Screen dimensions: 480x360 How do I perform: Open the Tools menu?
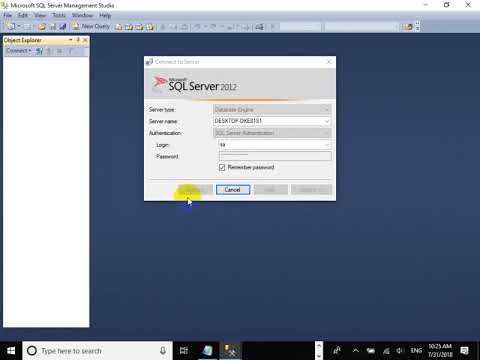[x=59, y=15]
